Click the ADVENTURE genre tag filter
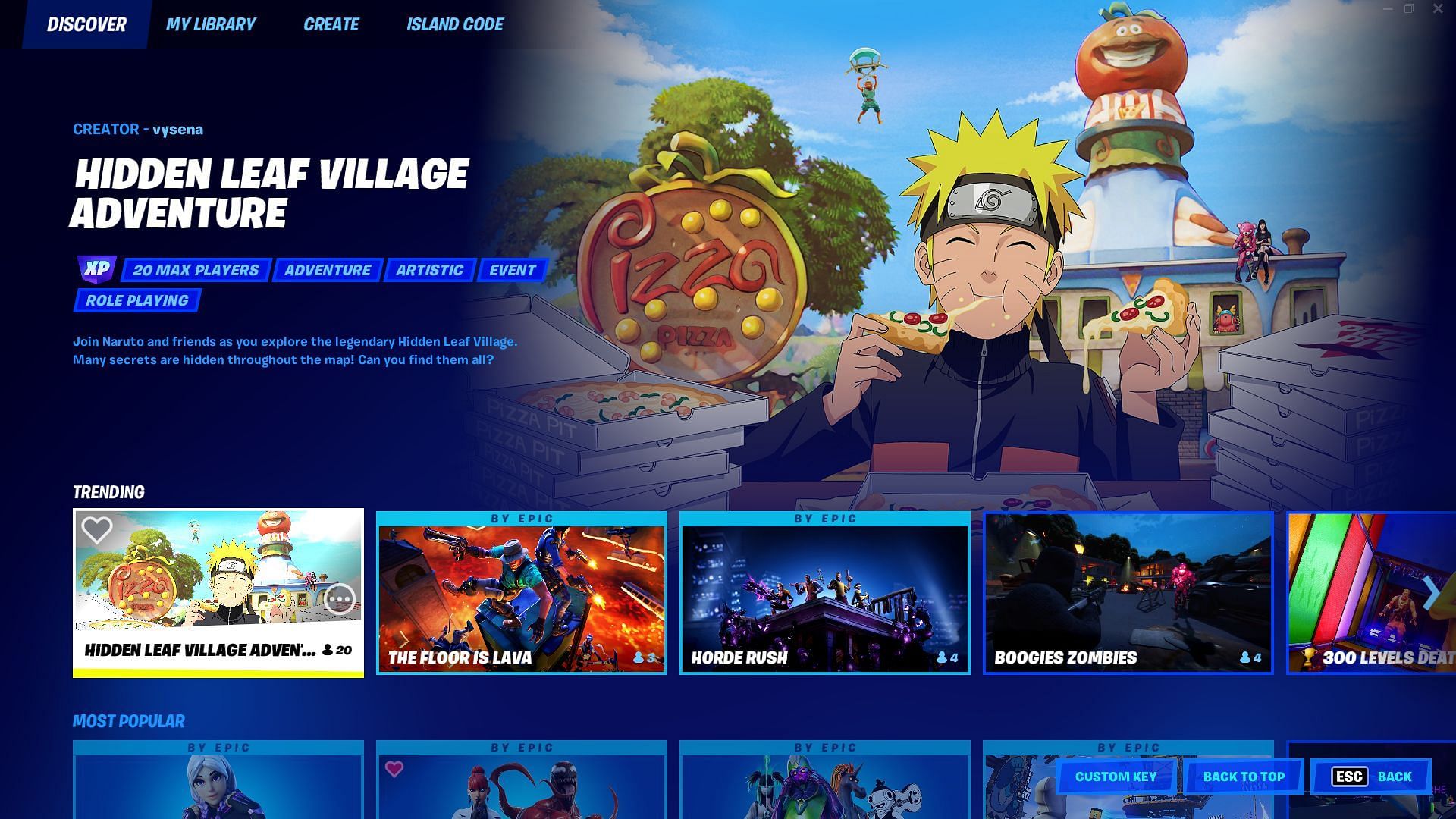 click(x=327, y=270)
